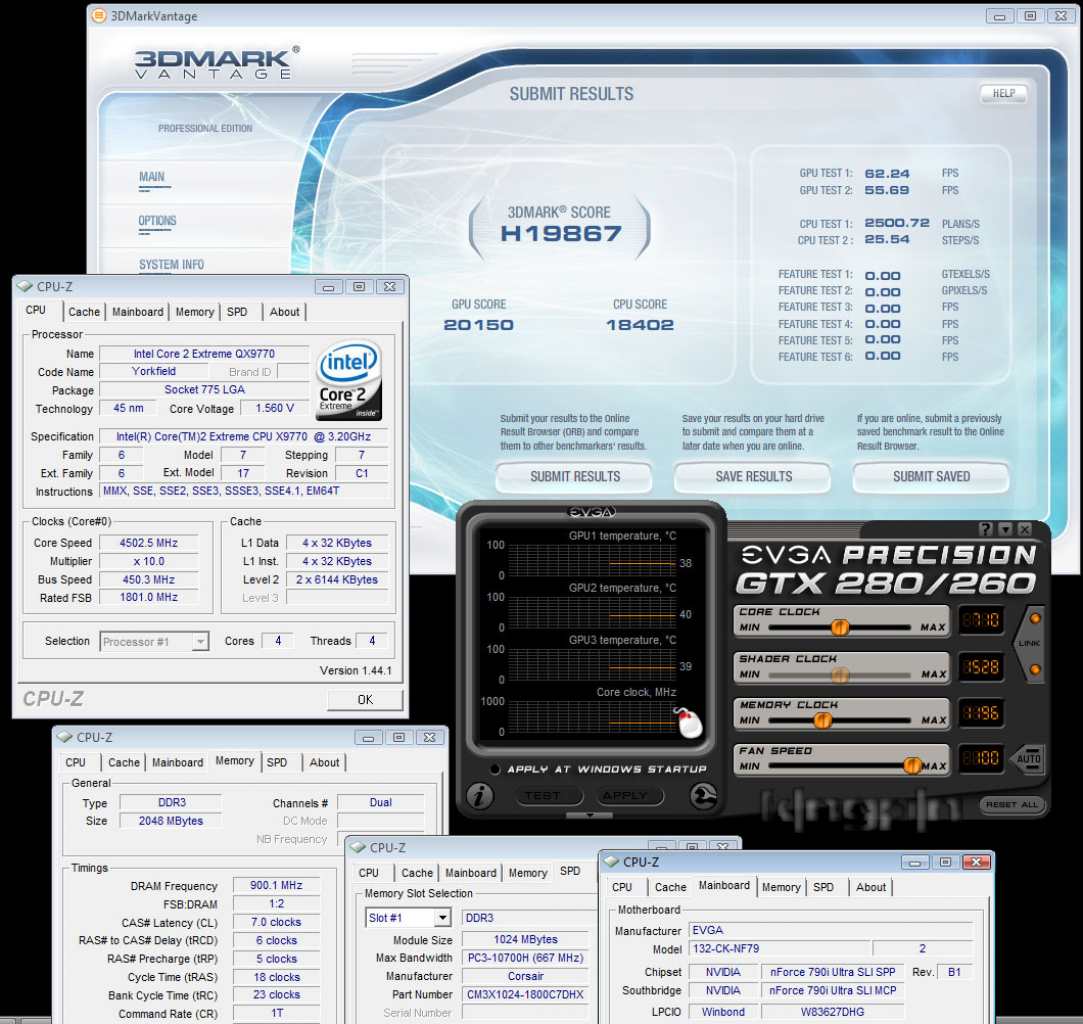Click CPU-Z CPU window title icon
The height and width of the screenshot is (1024, 1083).
click(25, 286)
